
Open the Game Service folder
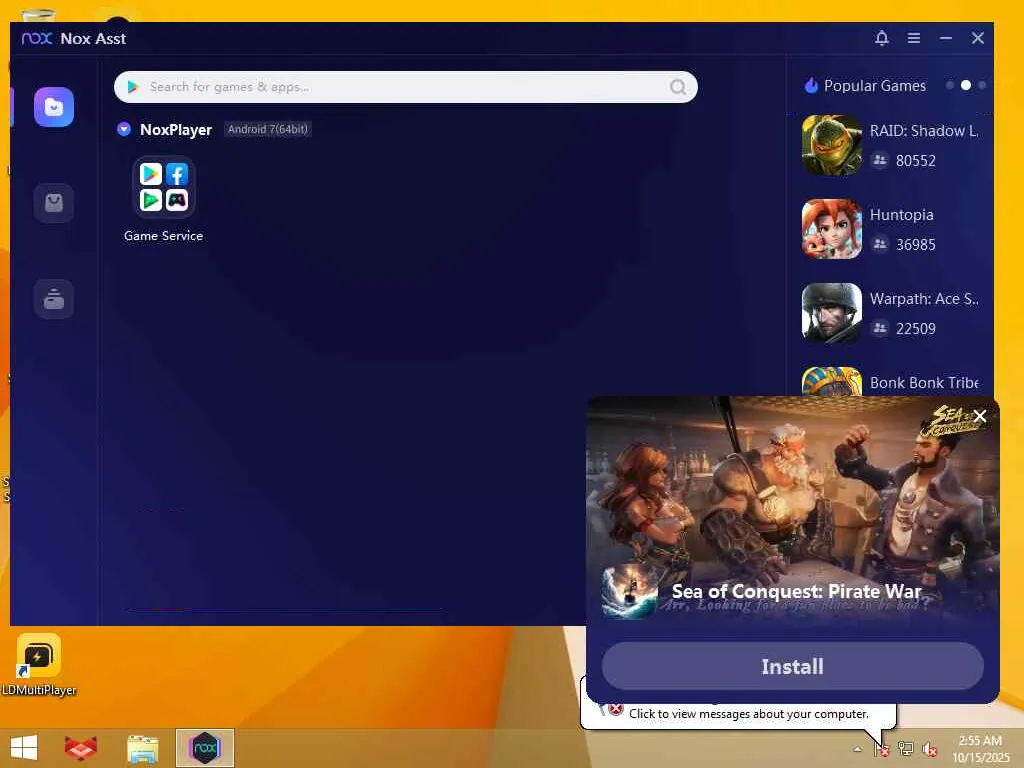(164, 187)
